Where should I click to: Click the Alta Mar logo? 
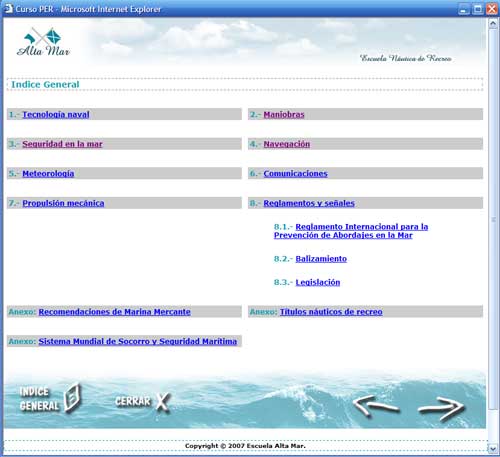pyautogui.click(x=43, y=42)
